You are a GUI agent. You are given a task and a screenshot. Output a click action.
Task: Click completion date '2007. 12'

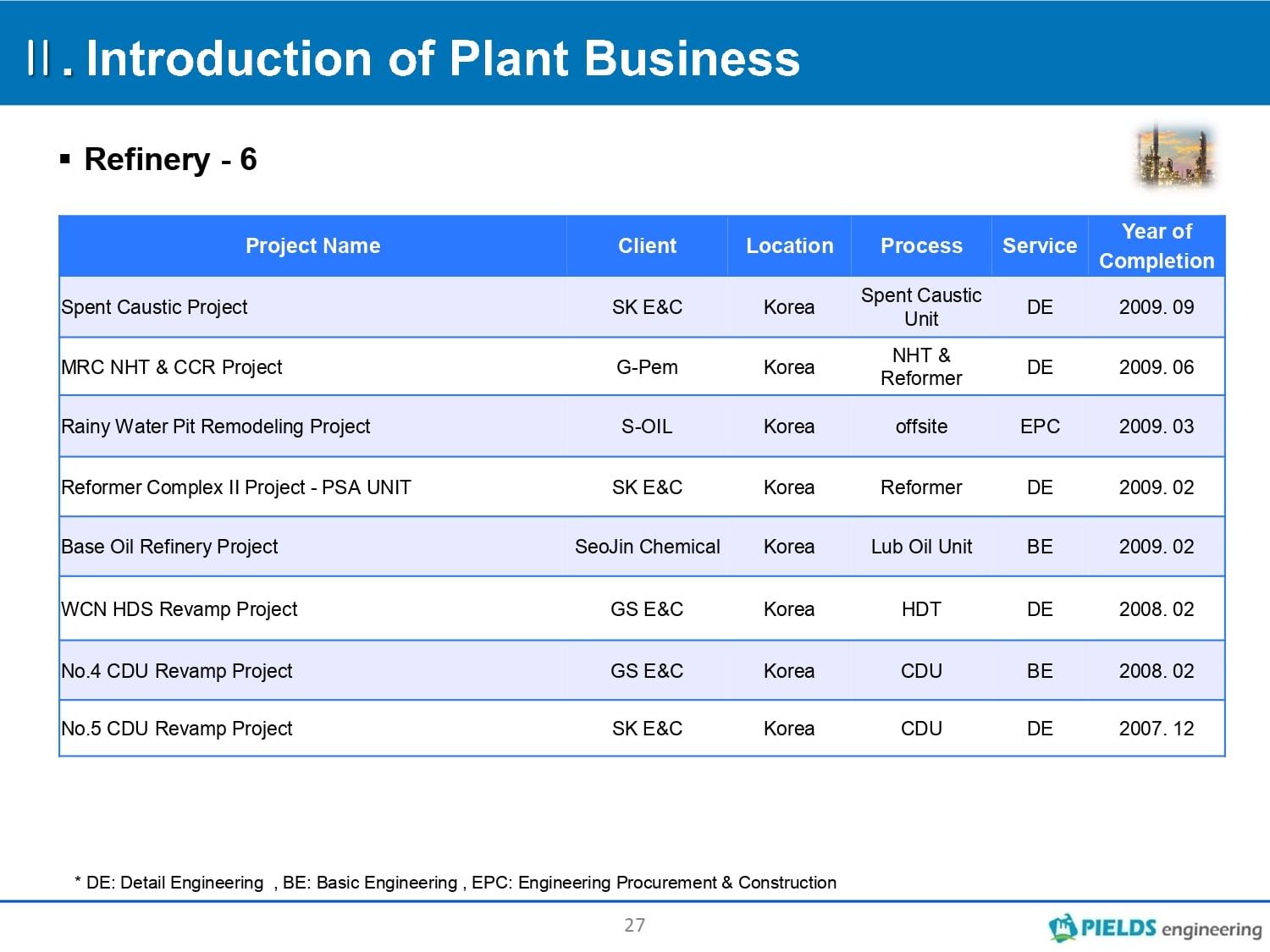coord(1157,729)
